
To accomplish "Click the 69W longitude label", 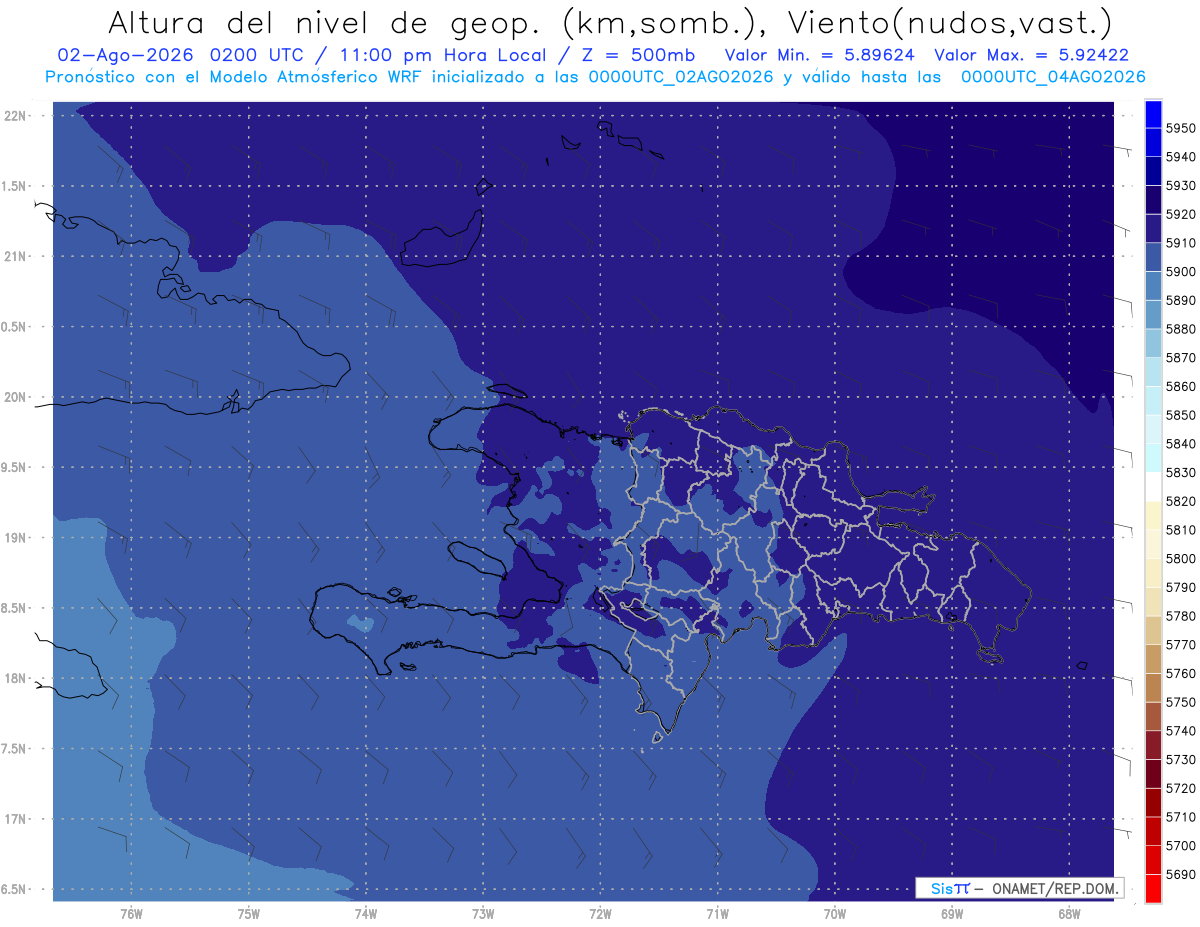I will [952, 913].
